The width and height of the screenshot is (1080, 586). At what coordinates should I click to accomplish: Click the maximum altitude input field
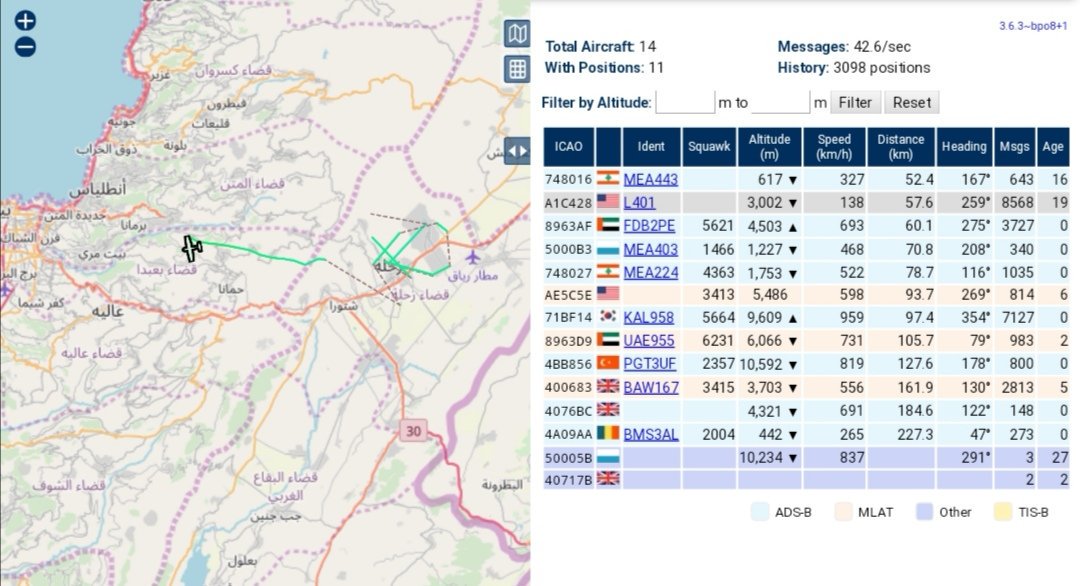pos(780,102)
